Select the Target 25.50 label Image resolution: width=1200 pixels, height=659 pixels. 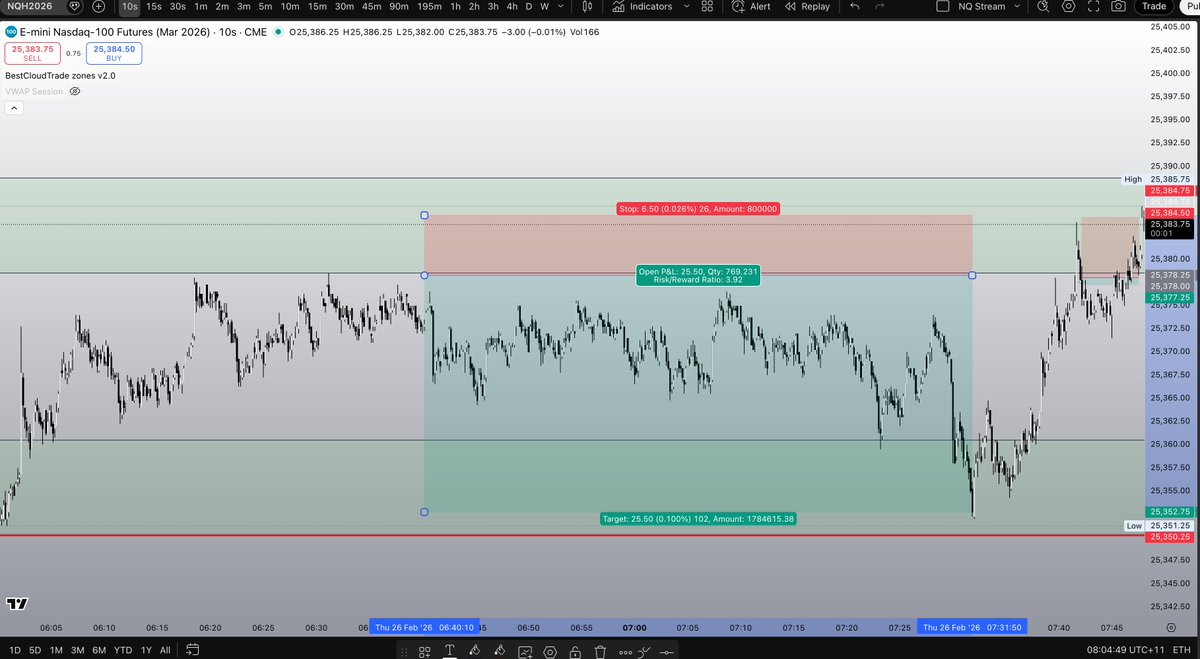698,519
